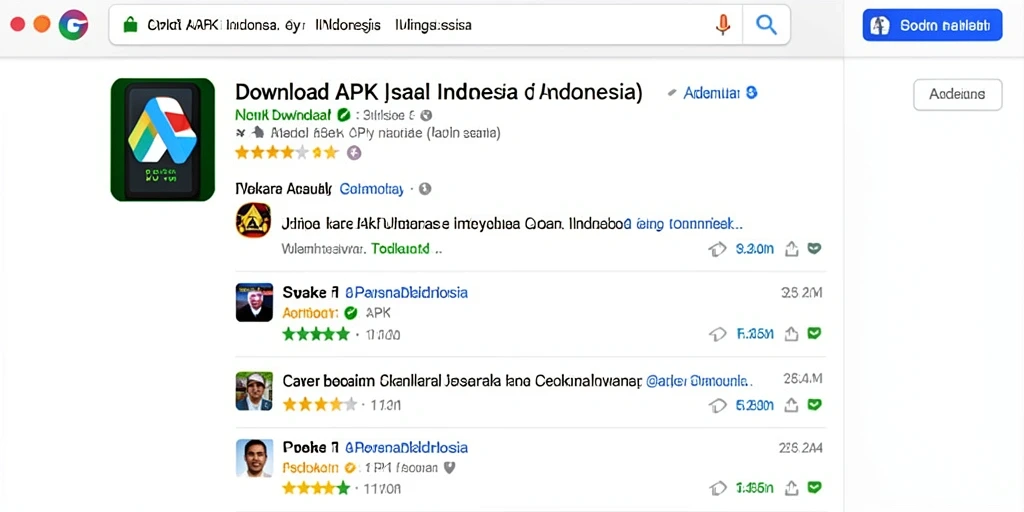The width and height of the screenshot is (1024, 512).
Task: Open the 'Golmotiay' link
Action: 372,189
